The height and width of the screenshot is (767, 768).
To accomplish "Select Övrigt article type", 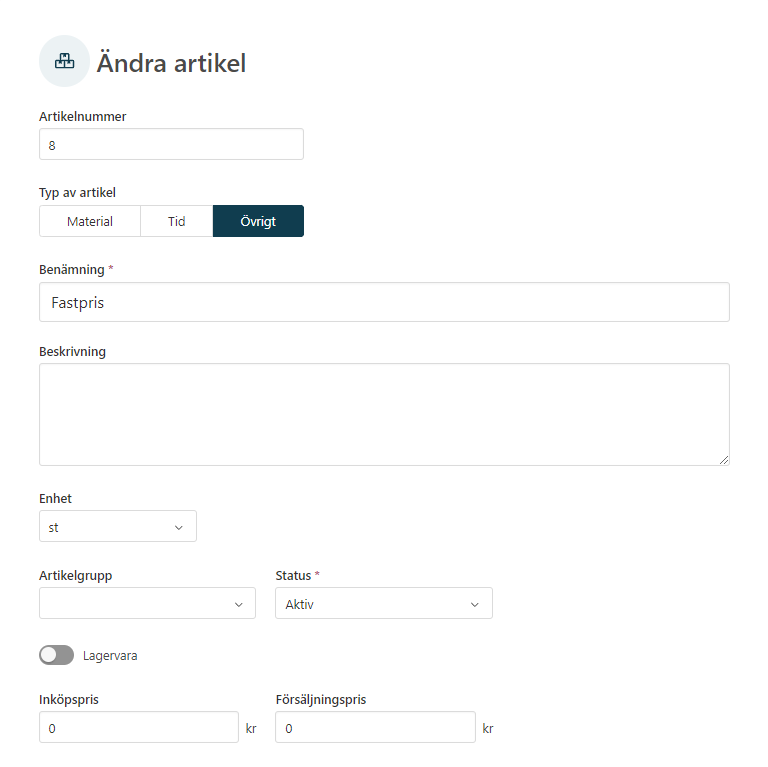I will pos(258,221).
